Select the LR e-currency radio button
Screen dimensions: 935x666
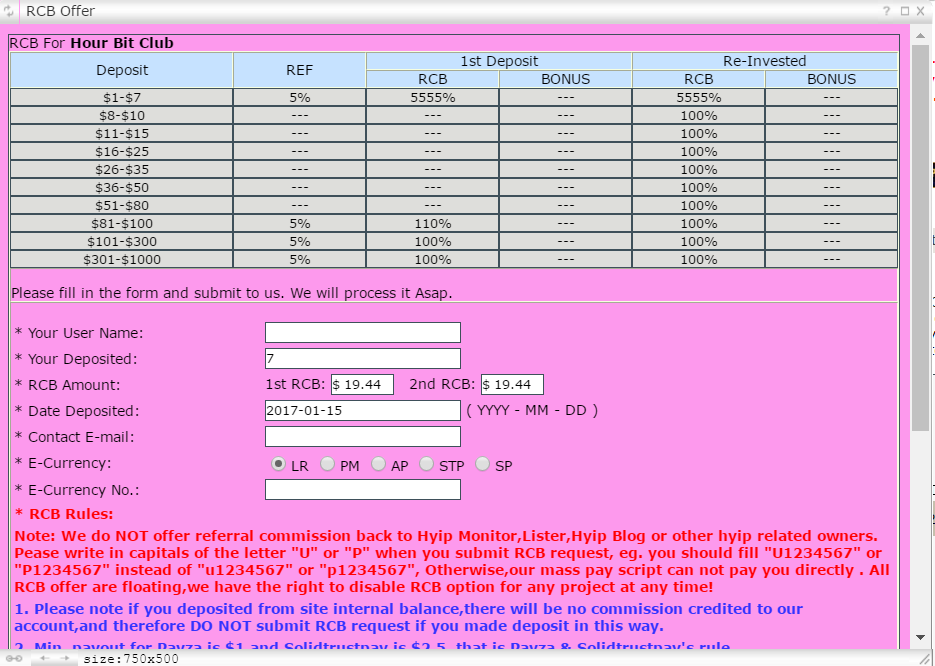point(278,464)
